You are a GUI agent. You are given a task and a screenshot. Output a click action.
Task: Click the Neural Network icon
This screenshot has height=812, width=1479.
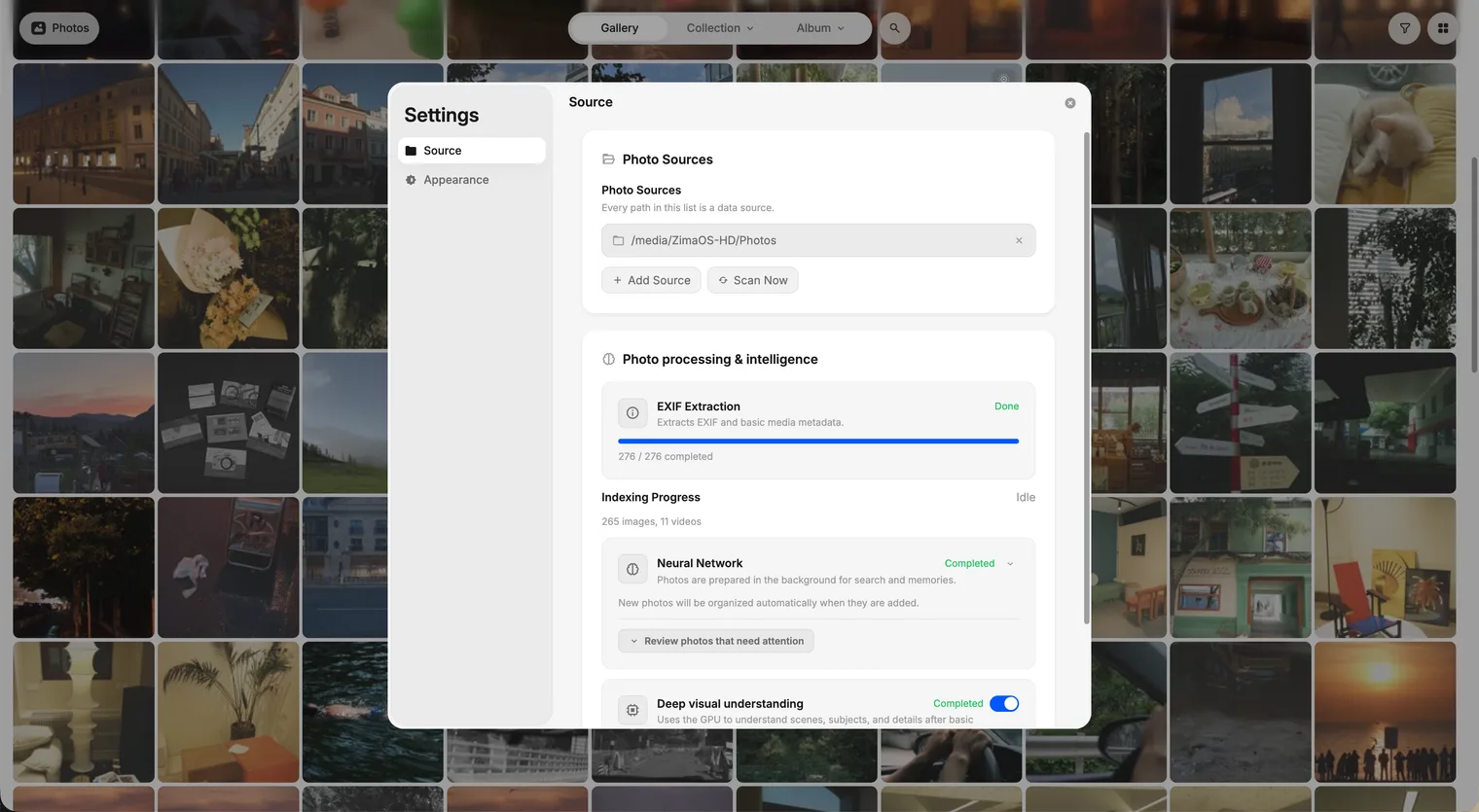[632, 570]
